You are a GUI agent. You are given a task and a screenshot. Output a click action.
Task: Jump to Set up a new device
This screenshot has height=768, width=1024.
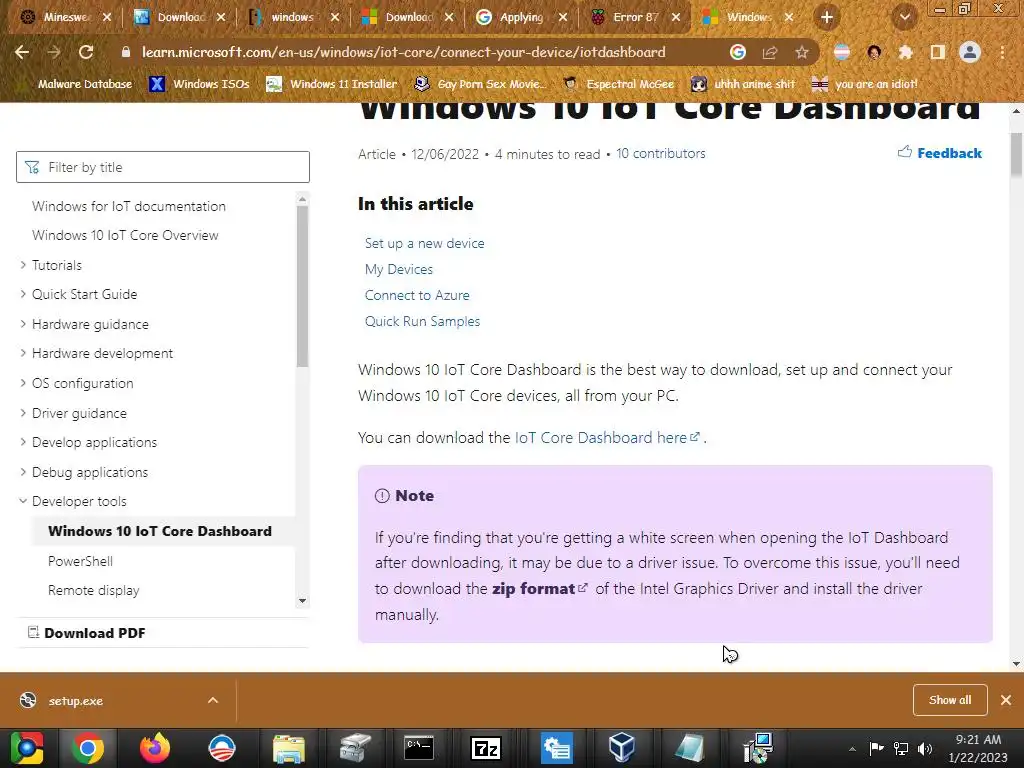pos(424,243)
